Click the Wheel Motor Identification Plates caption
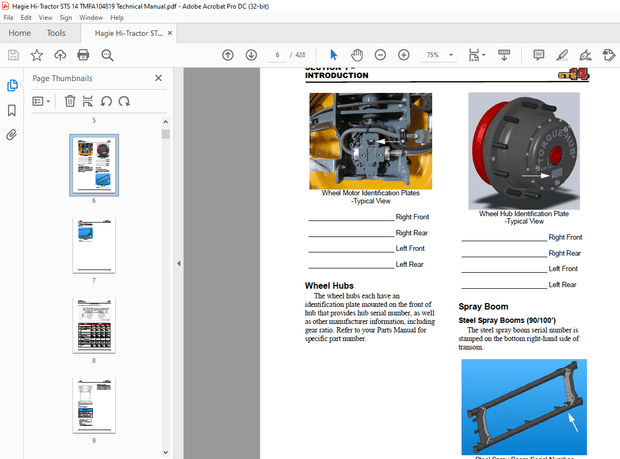The image size is (620, 459). (x=370, y=197)
